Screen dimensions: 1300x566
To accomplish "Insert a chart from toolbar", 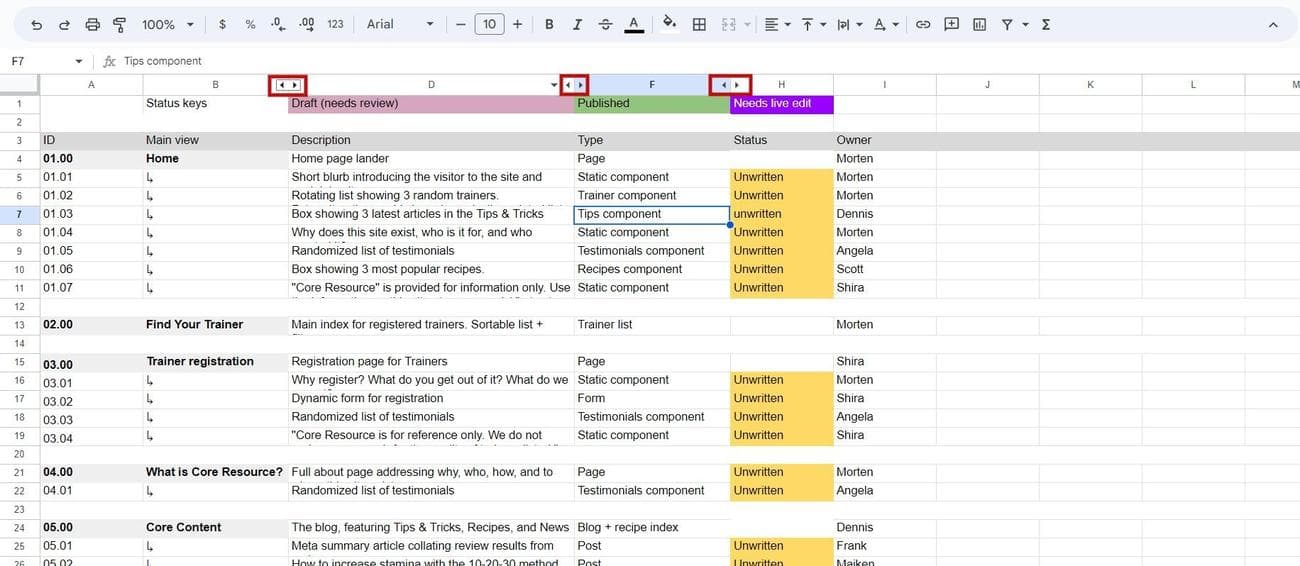I will point(979,24).
